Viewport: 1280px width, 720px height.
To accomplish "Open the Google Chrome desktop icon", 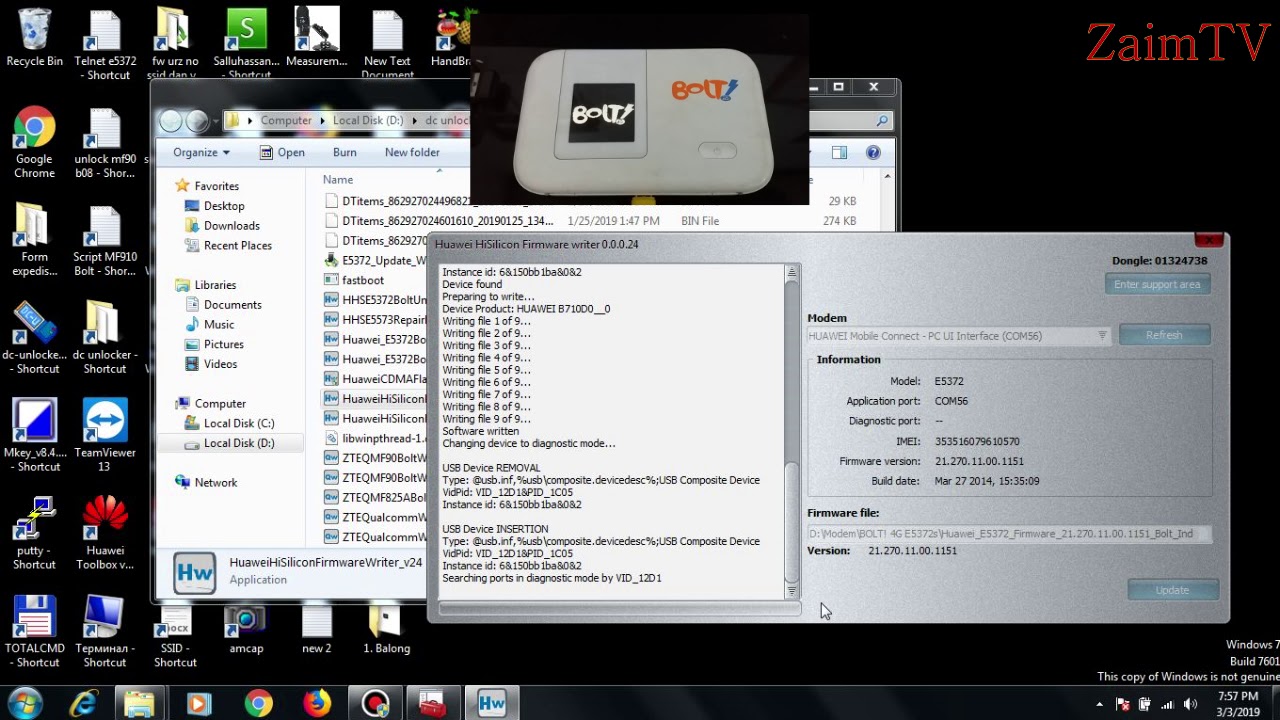I will pyautogui.click(x=34, y=142).
